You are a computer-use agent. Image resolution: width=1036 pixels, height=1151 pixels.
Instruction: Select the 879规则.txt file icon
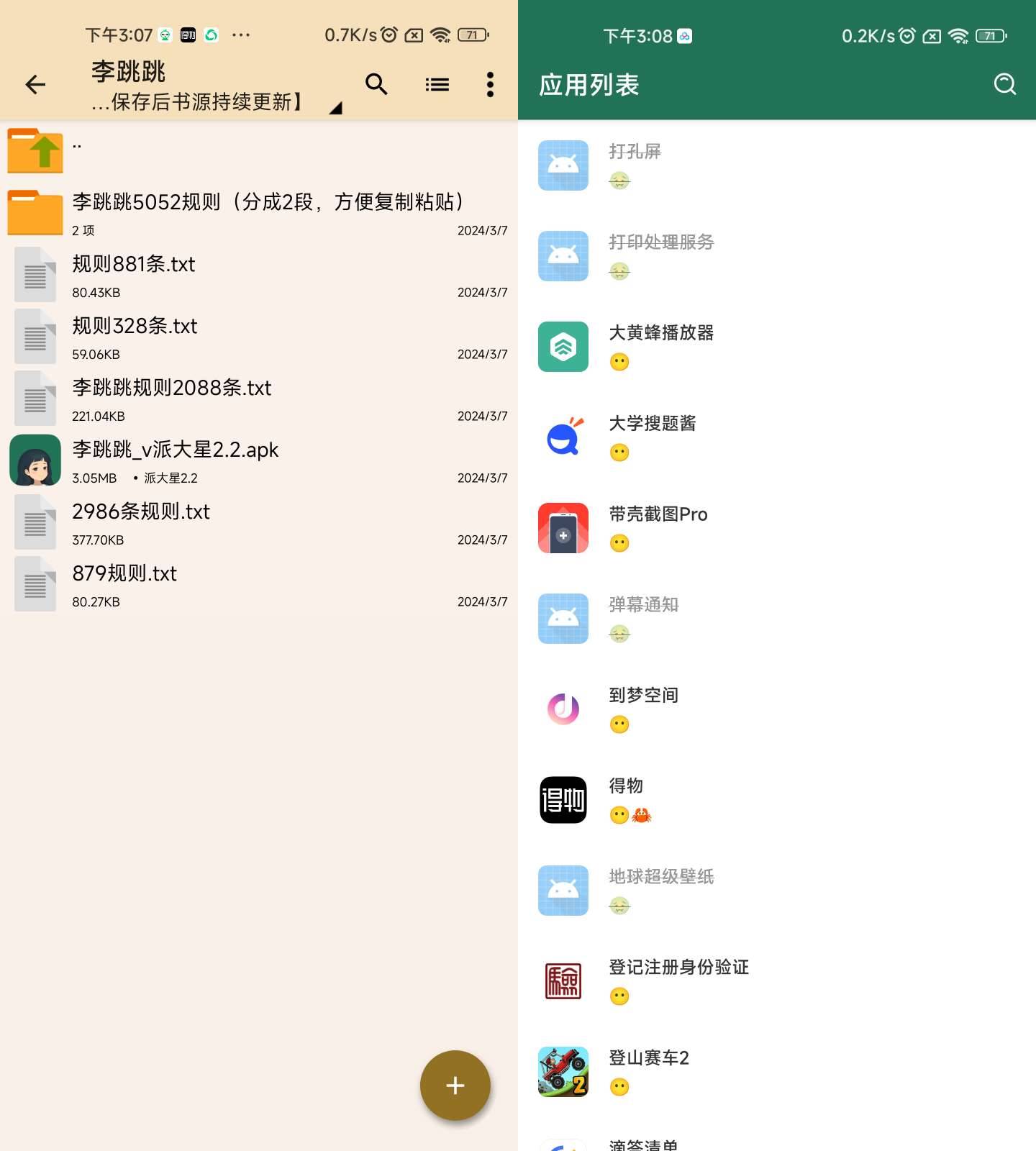tap(35, 583)
